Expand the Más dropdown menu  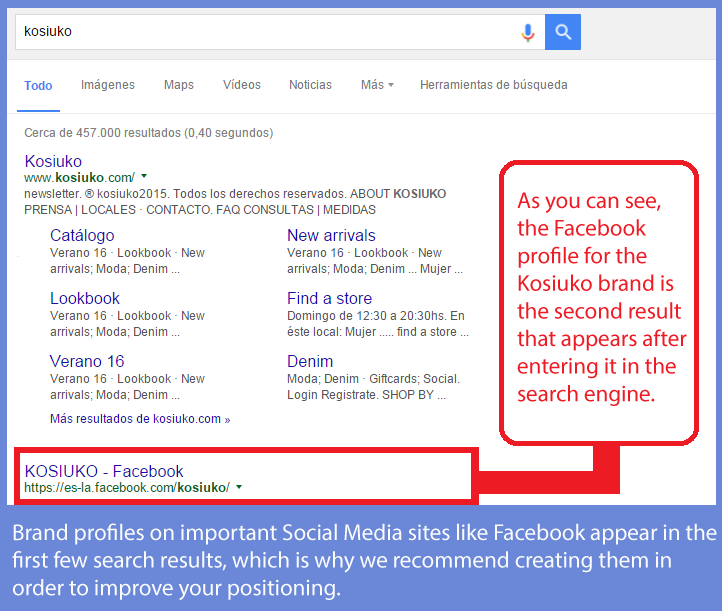(377, 85)
